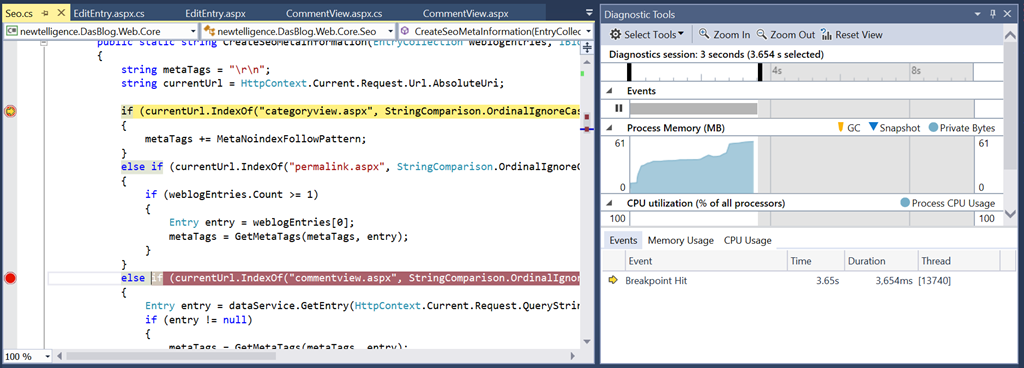Click code editor vertical scroll-down arrow
The image size is (1024, 368).
click(x=586, y=342)
